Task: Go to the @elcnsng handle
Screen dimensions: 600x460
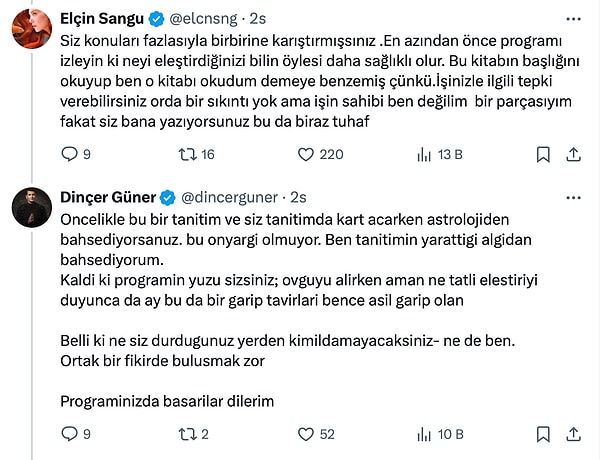Action: (208, 19)
